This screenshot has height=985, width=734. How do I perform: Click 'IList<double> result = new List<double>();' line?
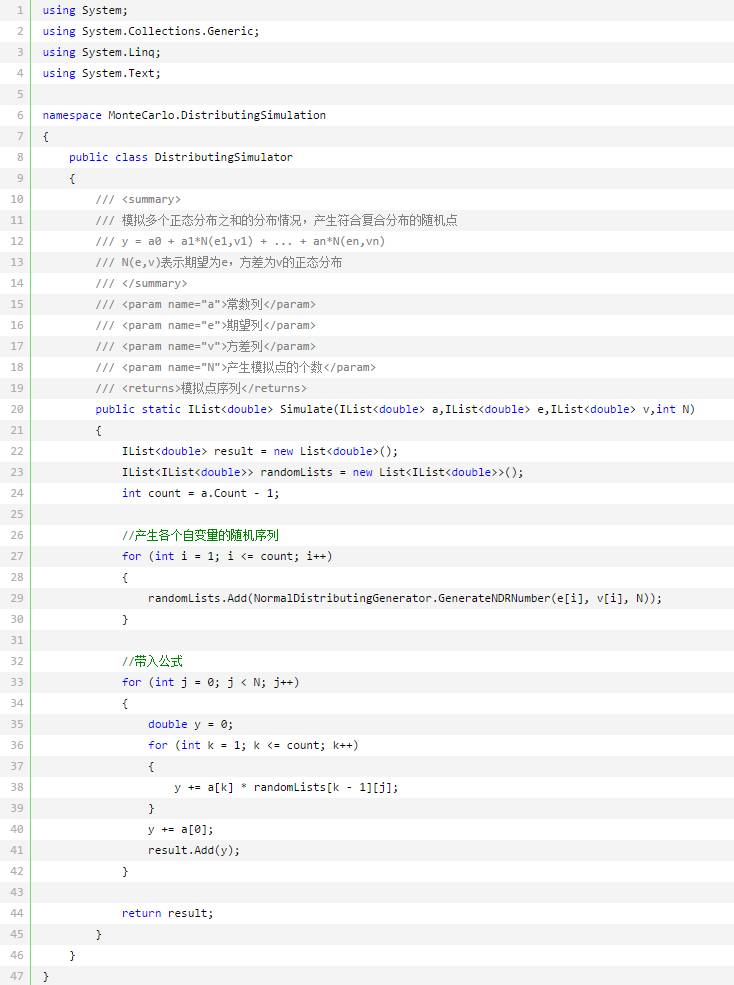click(x=260, y=451)
